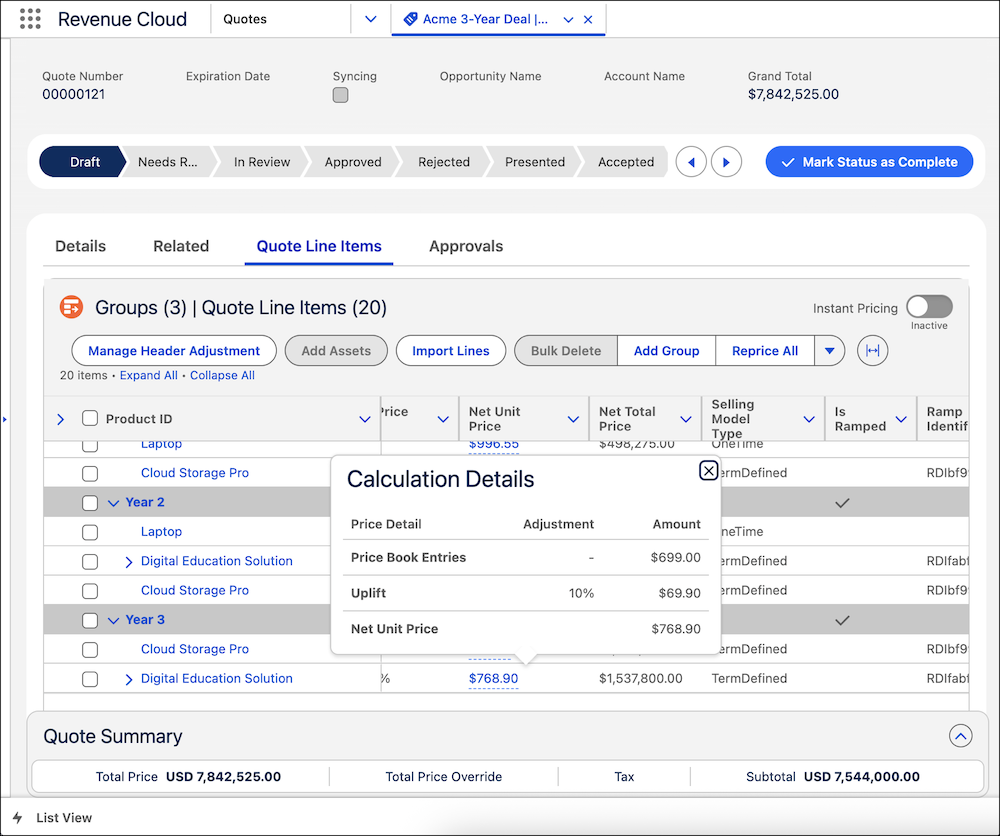Collapse the Year 3 group

[114, 620]
